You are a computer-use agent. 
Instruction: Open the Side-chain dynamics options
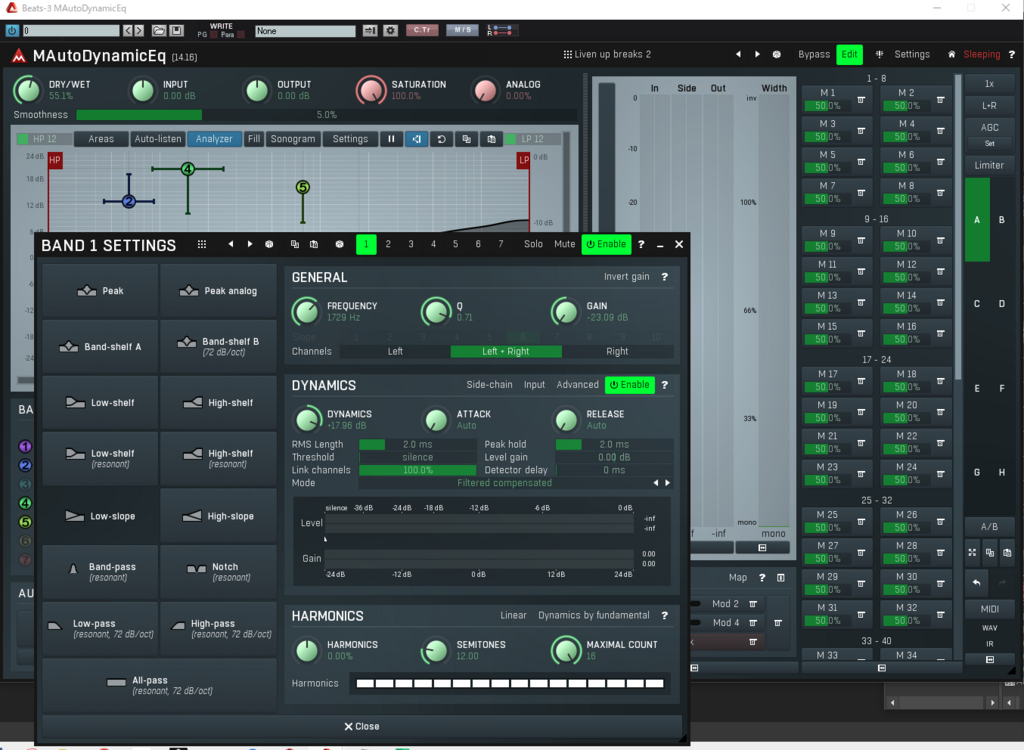pos(489,385)
